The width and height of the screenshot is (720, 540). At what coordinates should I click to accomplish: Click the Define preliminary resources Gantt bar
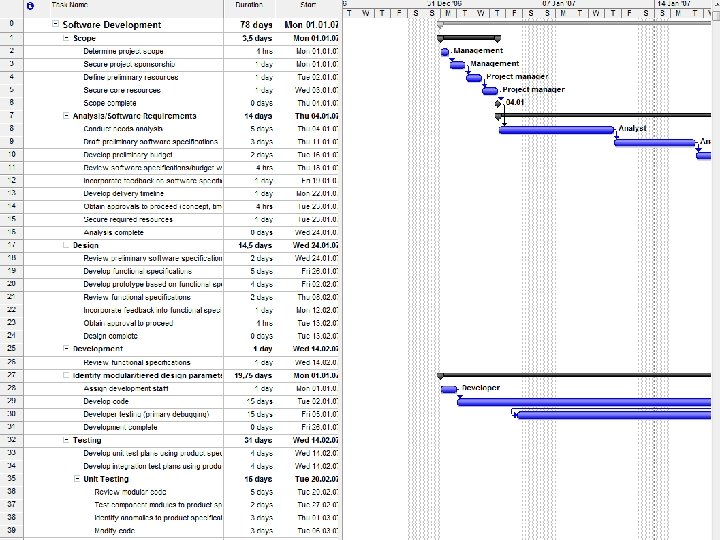[473, 78]
